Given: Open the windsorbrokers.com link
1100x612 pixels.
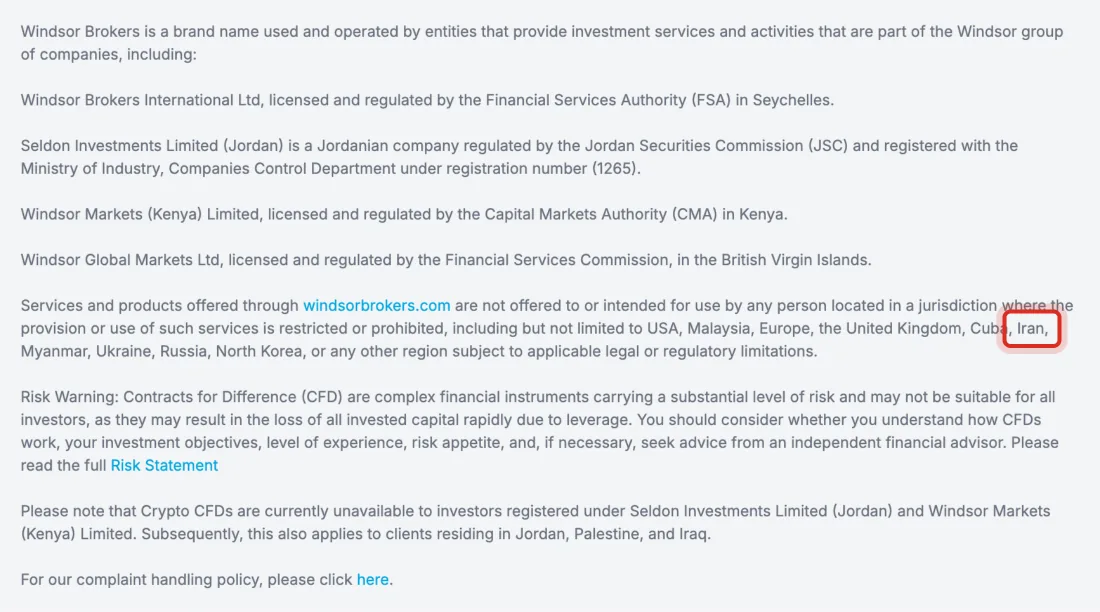Looking at the screenshot, I should pyautogui.click(x=376, y=305).
